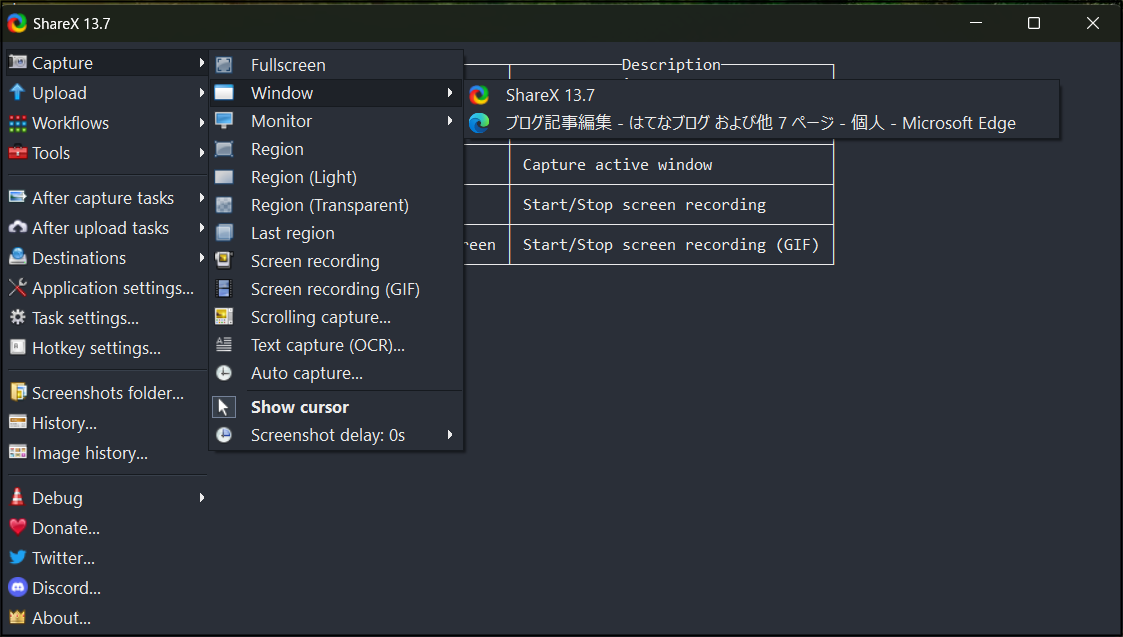Click the Discord logo icon
The width and height of the screenshot is (1123, 637).
coord(18,588)
